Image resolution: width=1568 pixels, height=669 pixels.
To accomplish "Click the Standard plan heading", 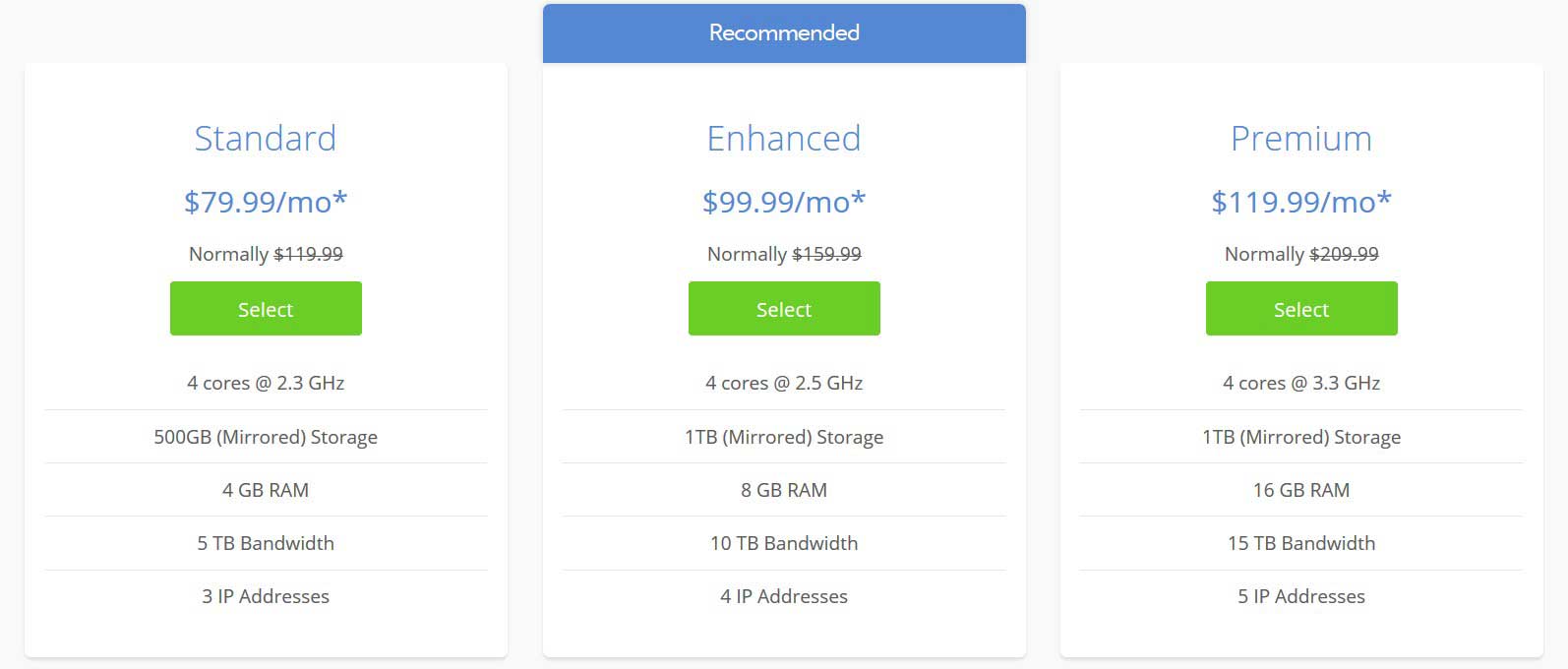I will click(x=266, y=139).
